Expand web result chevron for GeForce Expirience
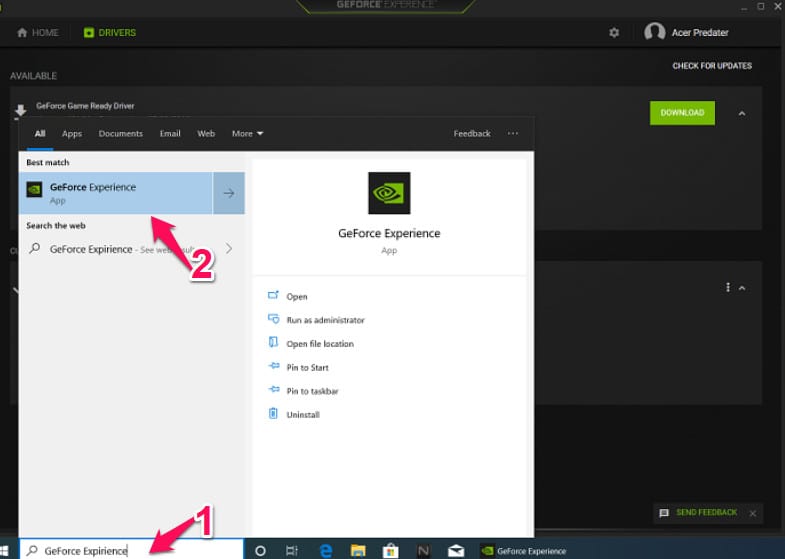The image size is (785, 559). tap(229, 249)
